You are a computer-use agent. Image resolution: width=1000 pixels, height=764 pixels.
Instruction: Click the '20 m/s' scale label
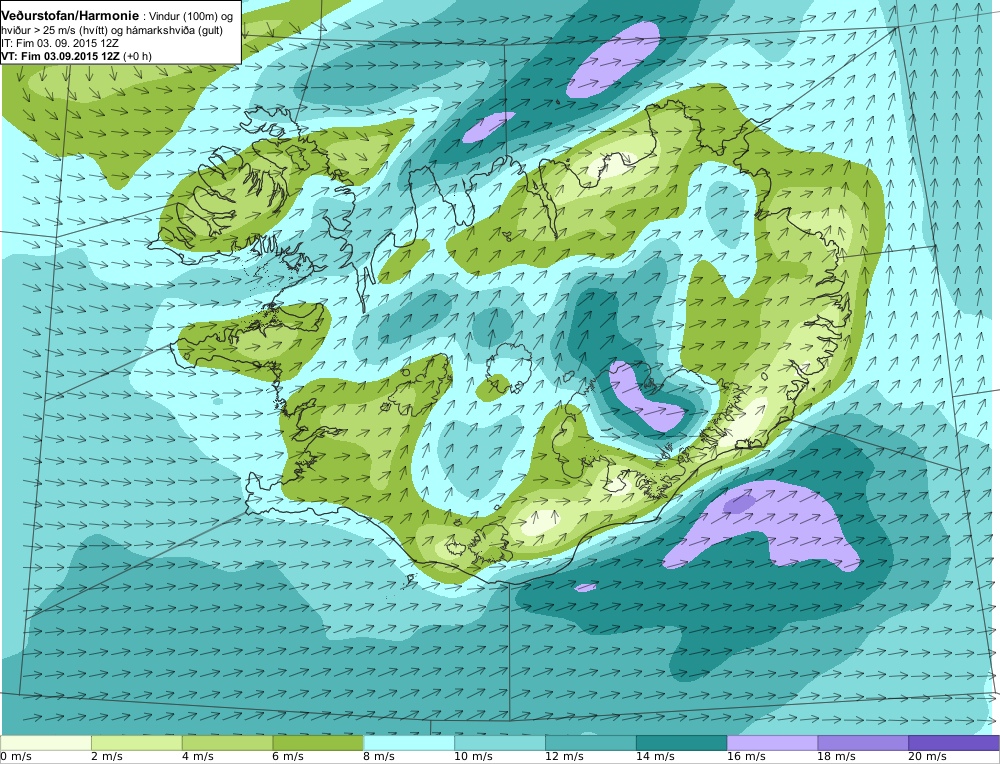point(928,757)
